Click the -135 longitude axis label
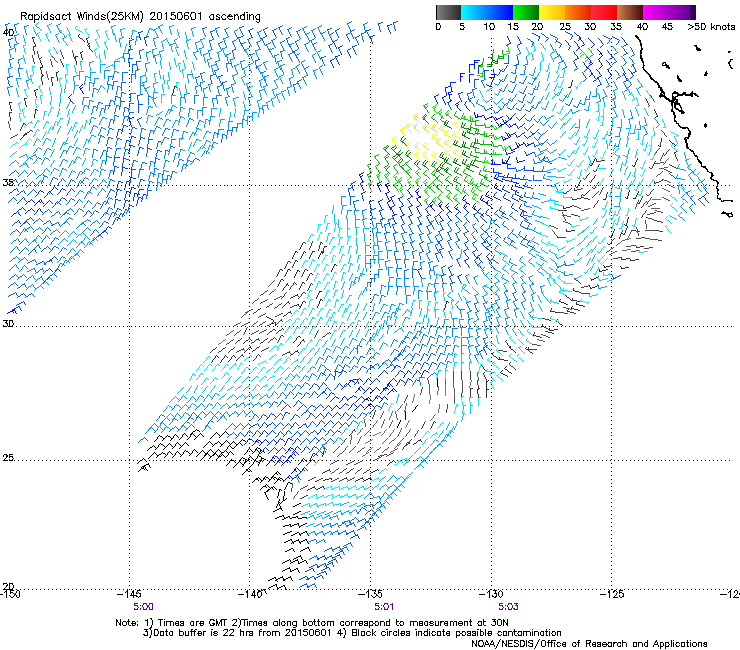 point(370,594)
